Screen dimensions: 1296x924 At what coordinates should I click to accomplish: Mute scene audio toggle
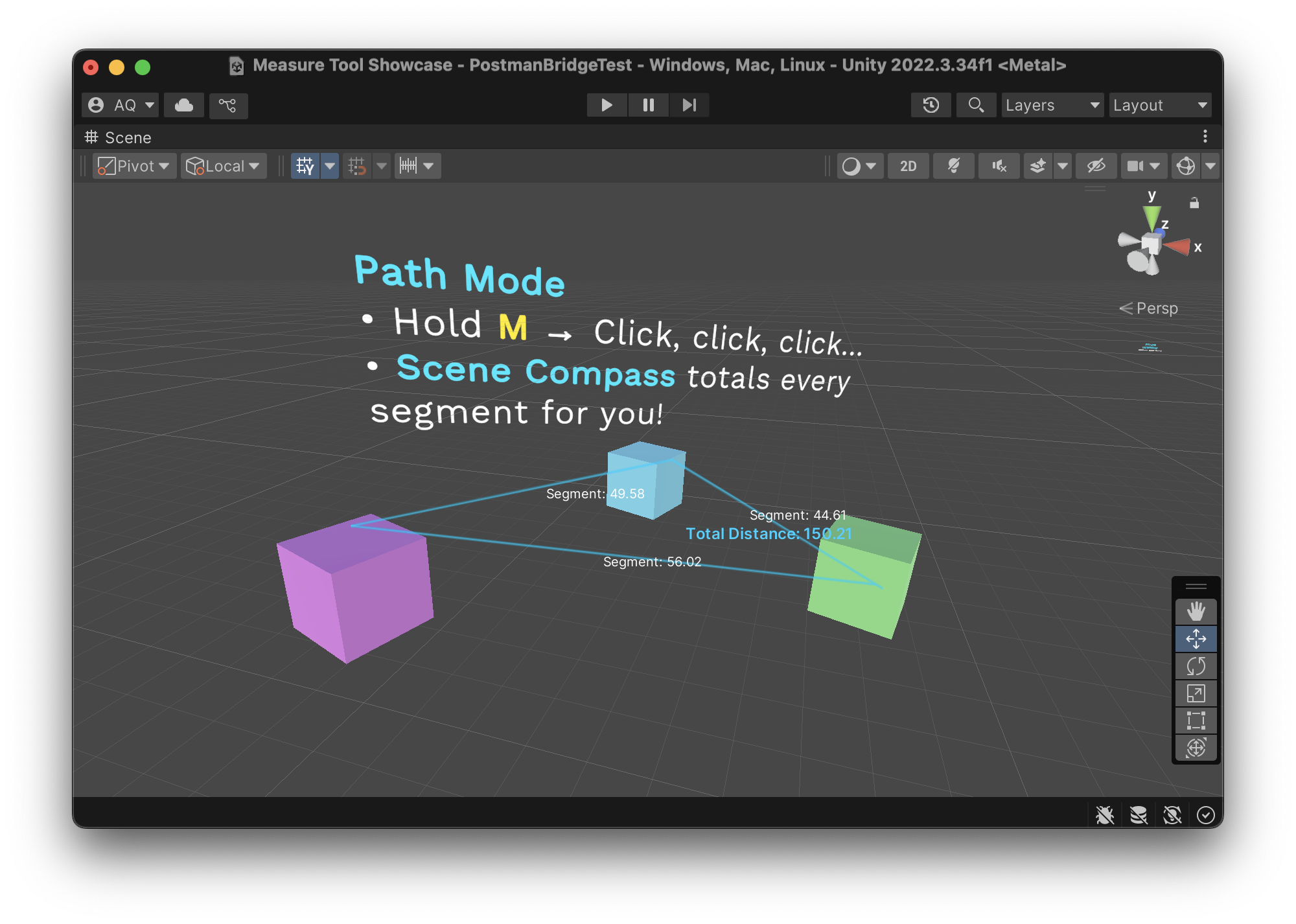[x=999, y=166]
